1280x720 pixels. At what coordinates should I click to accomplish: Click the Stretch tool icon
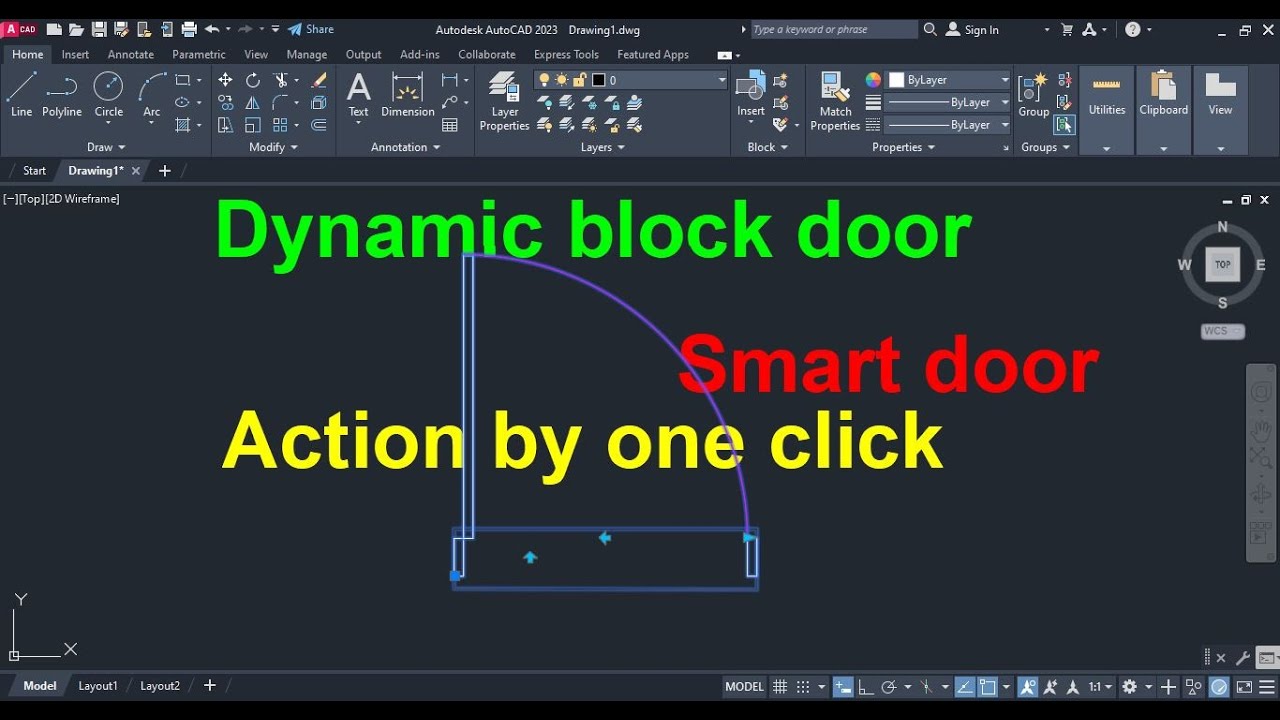(225, 125)
